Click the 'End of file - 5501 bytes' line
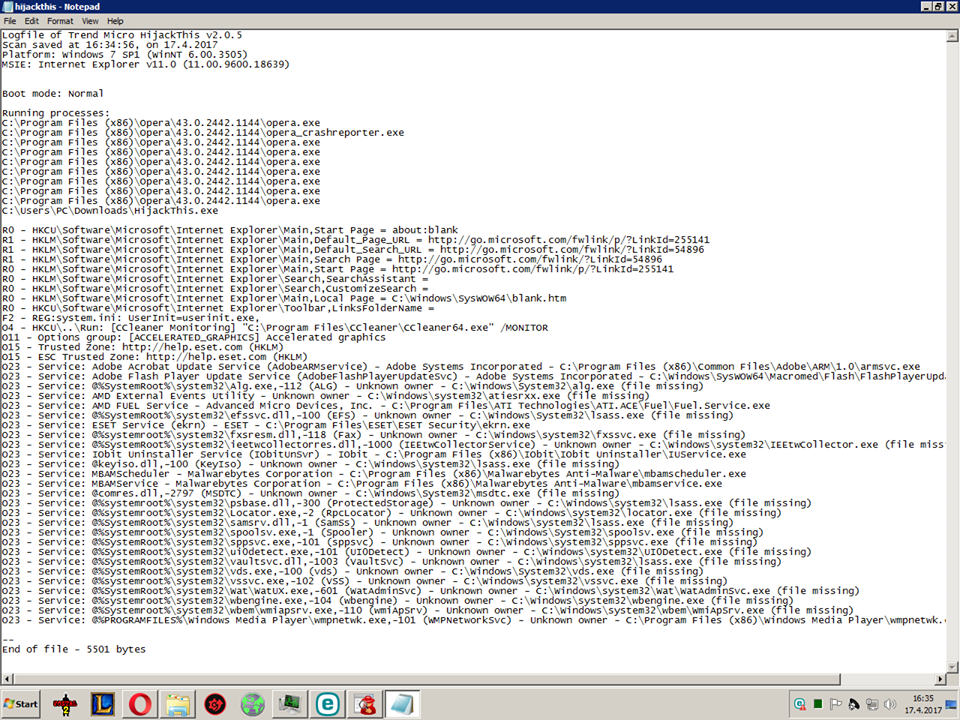 74,650
